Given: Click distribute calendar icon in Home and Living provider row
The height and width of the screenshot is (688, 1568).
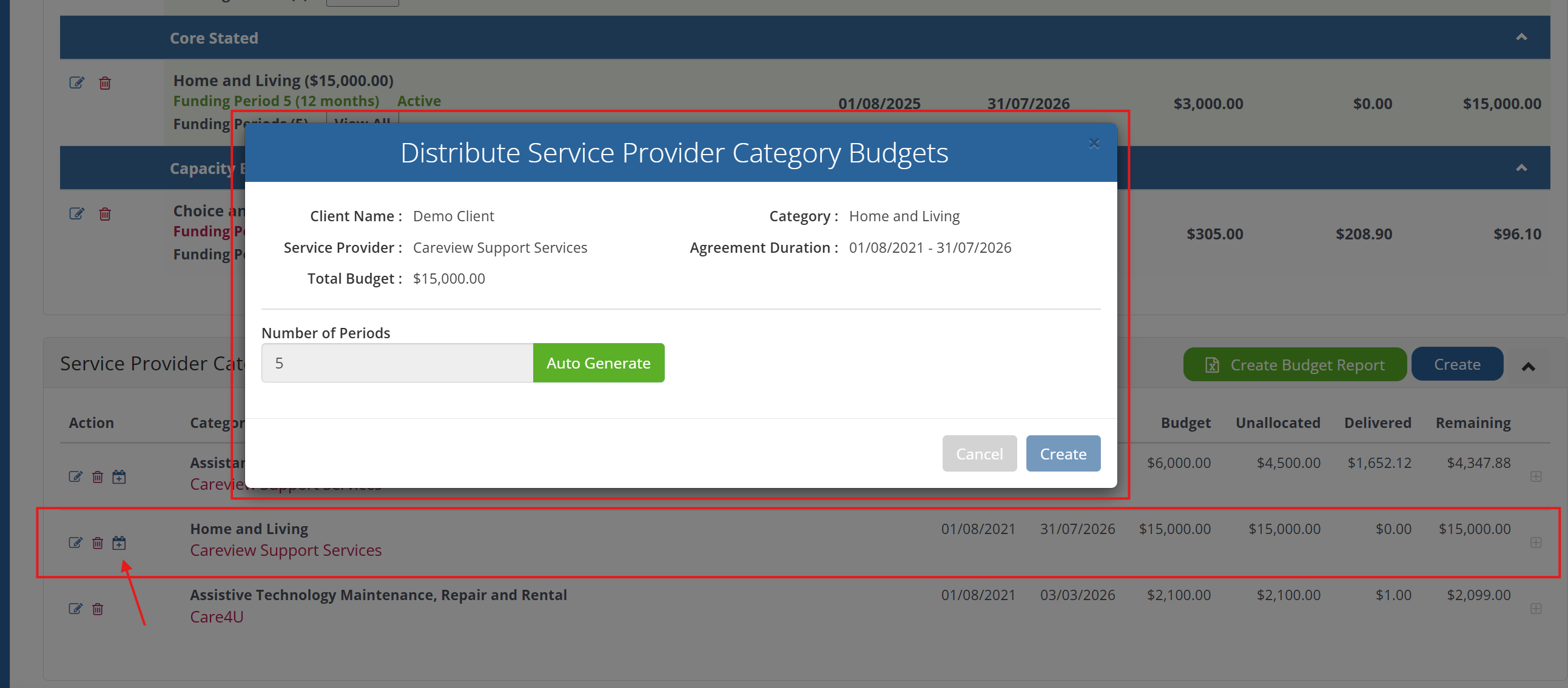Looking at the screenshot, I should 119,542.
